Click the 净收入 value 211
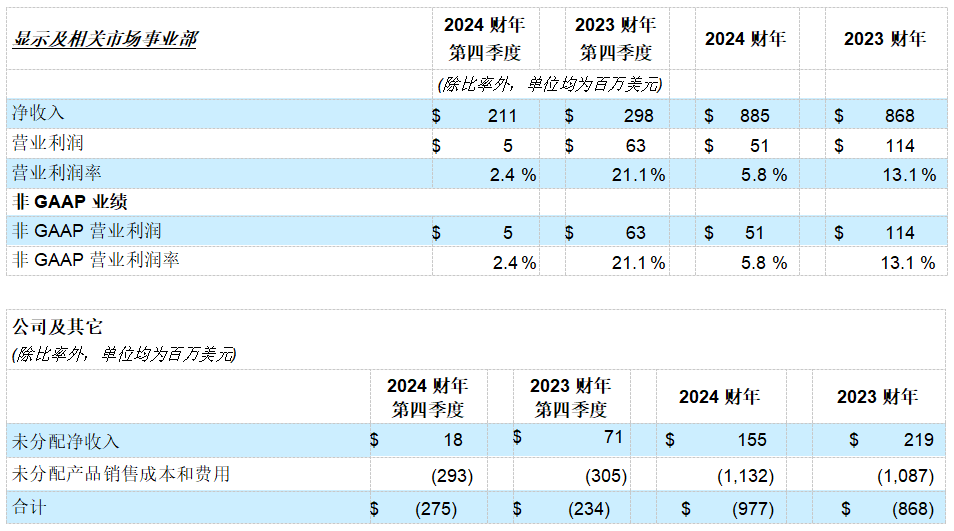954x531 pixels. [x=502, y=115]
